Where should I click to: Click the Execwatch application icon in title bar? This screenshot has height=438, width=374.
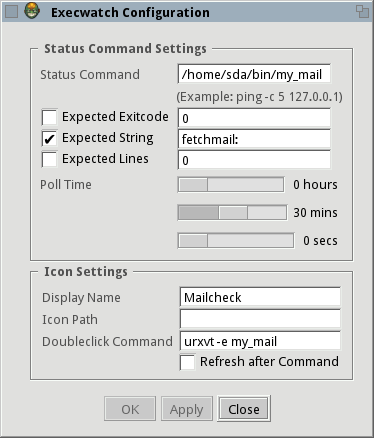tap(32, 11)
